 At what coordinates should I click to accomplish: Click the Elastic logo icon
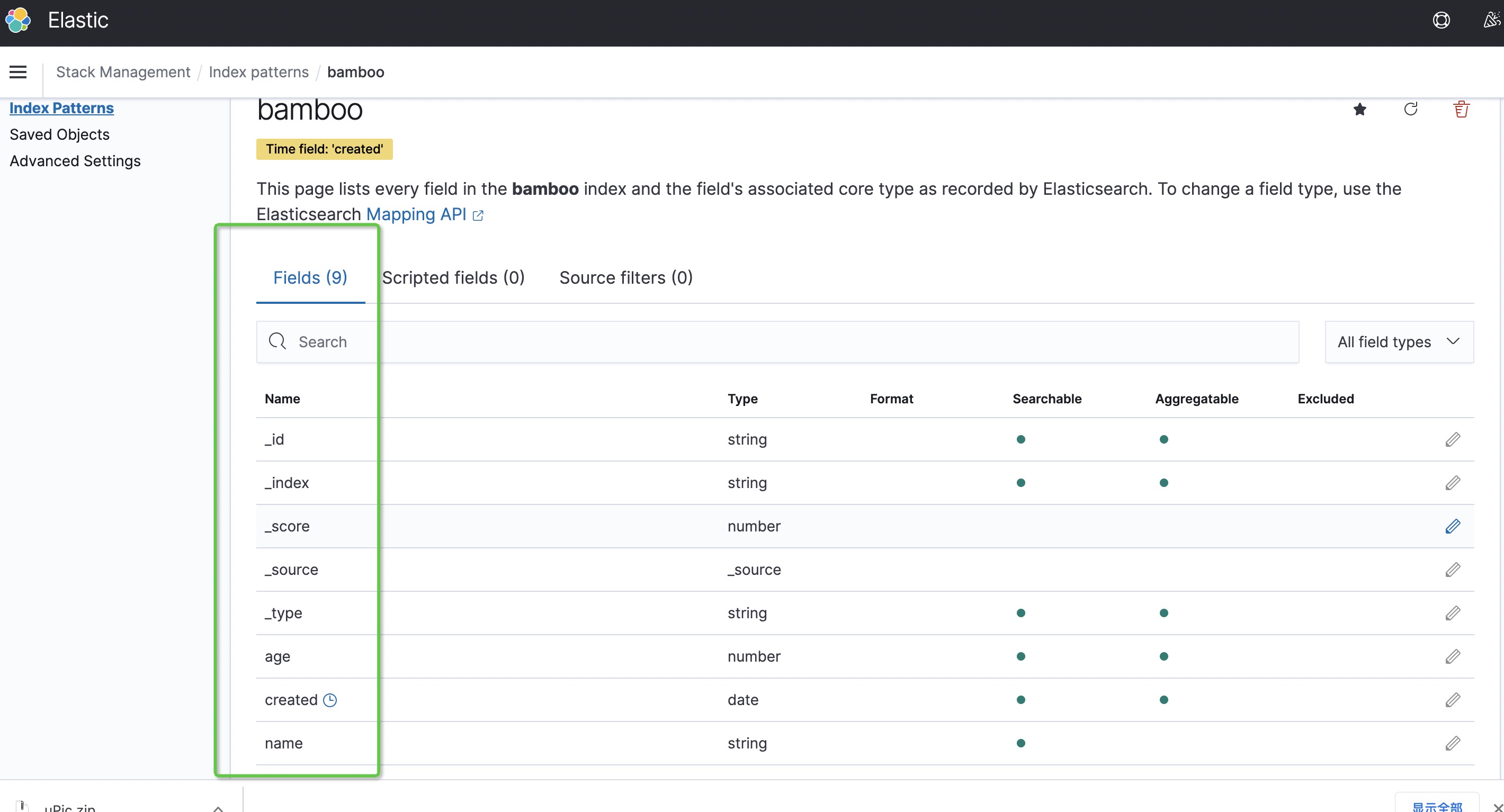click(18, 21)
